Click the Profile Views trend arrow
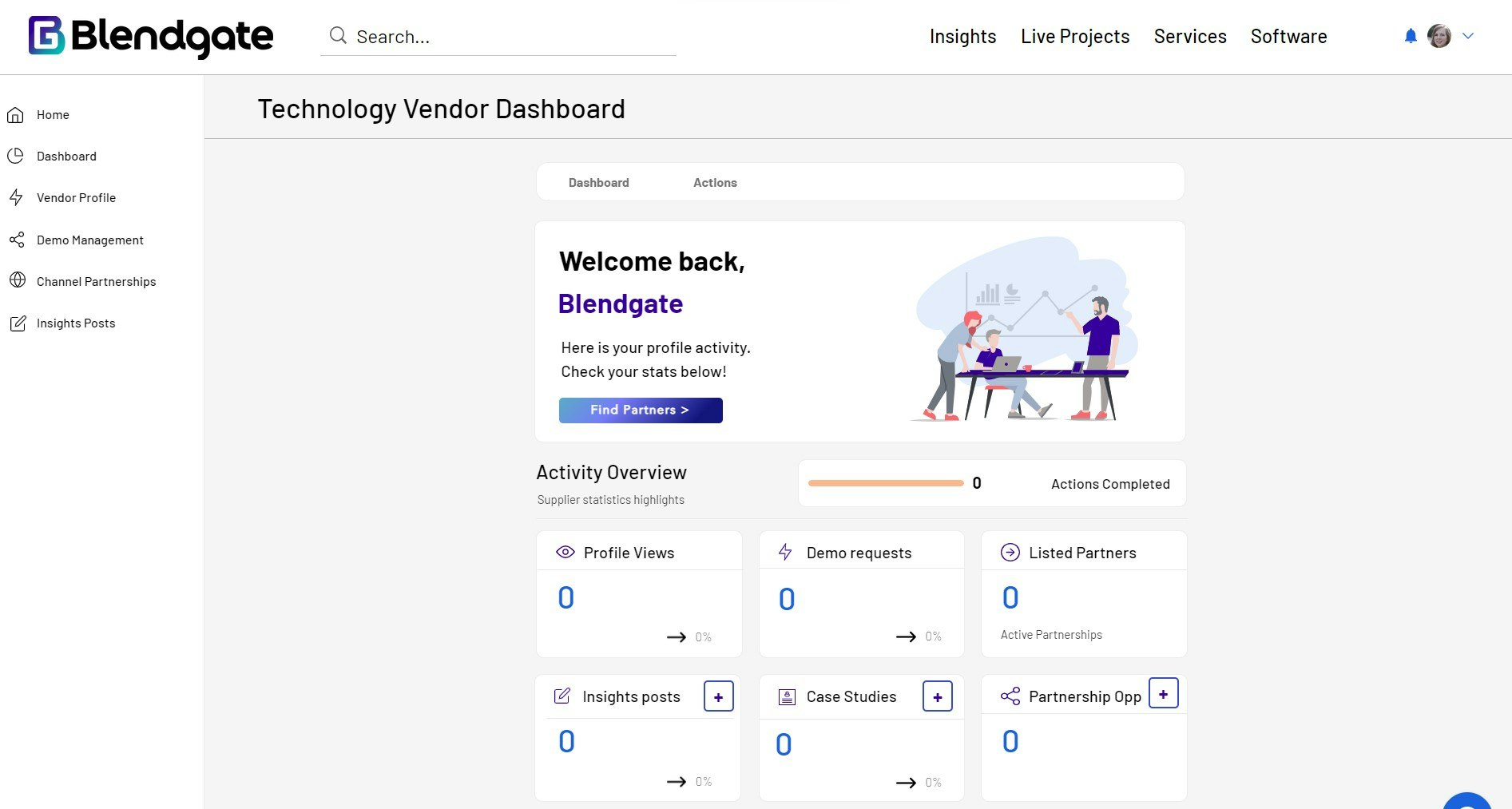Image resolution: width=1512 pixels, height=809 pixels. [x=677, y=636]
